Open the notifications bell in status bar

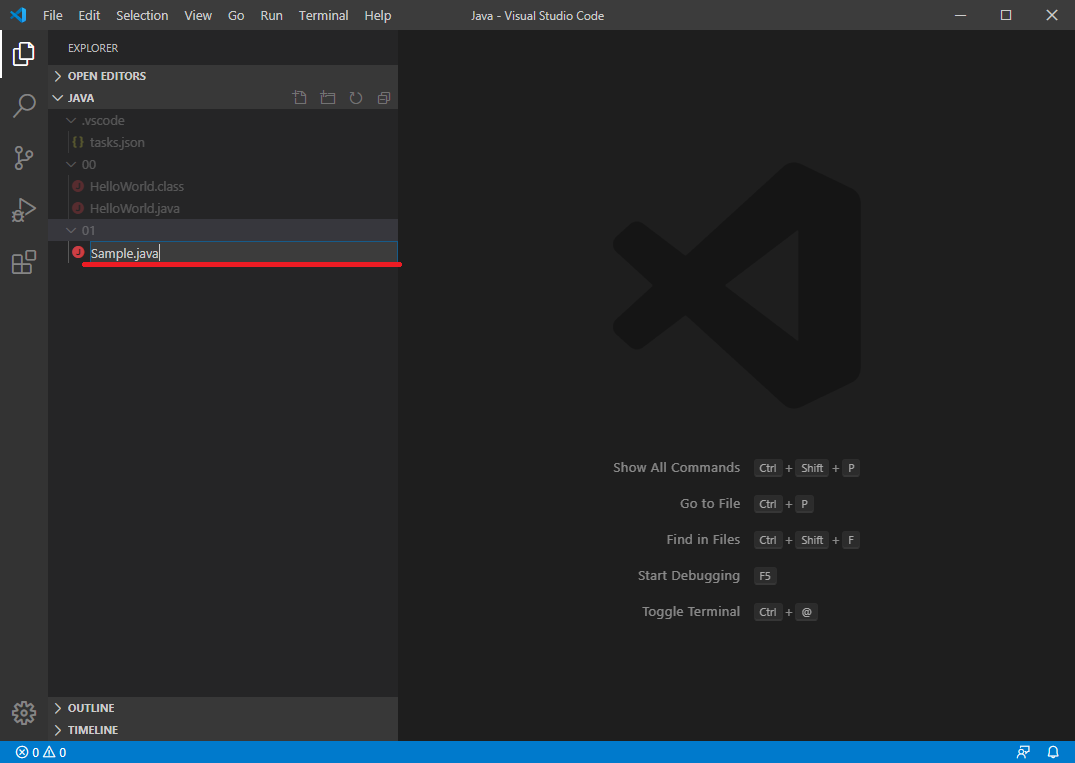click(1053, 752)
